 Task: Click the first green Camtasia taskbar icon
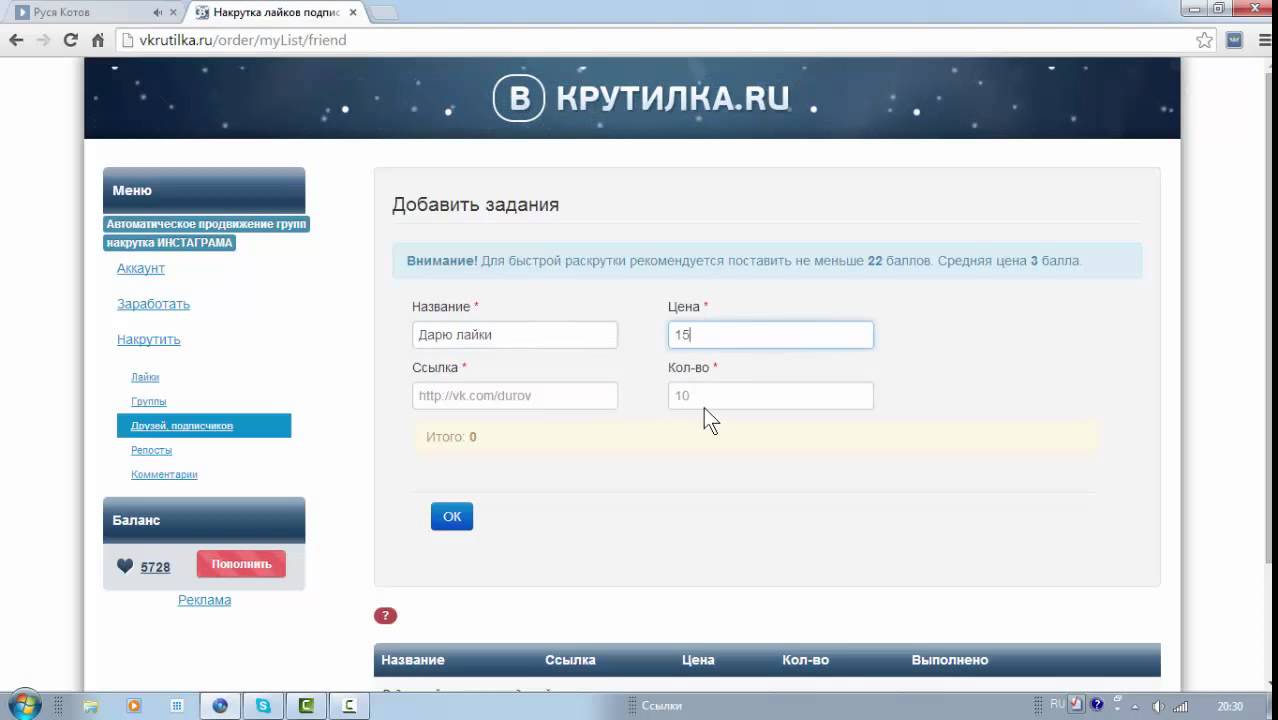click(x=307, y=706)
